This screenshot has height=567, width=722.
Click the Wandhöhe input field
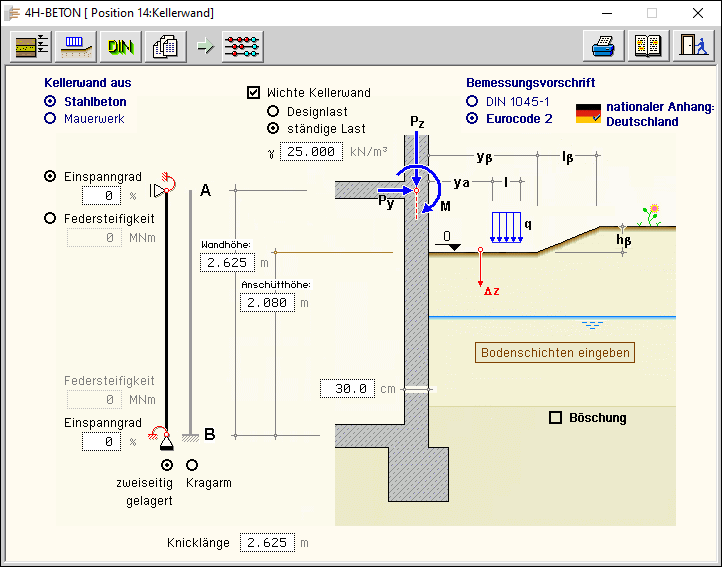point(227,263)
